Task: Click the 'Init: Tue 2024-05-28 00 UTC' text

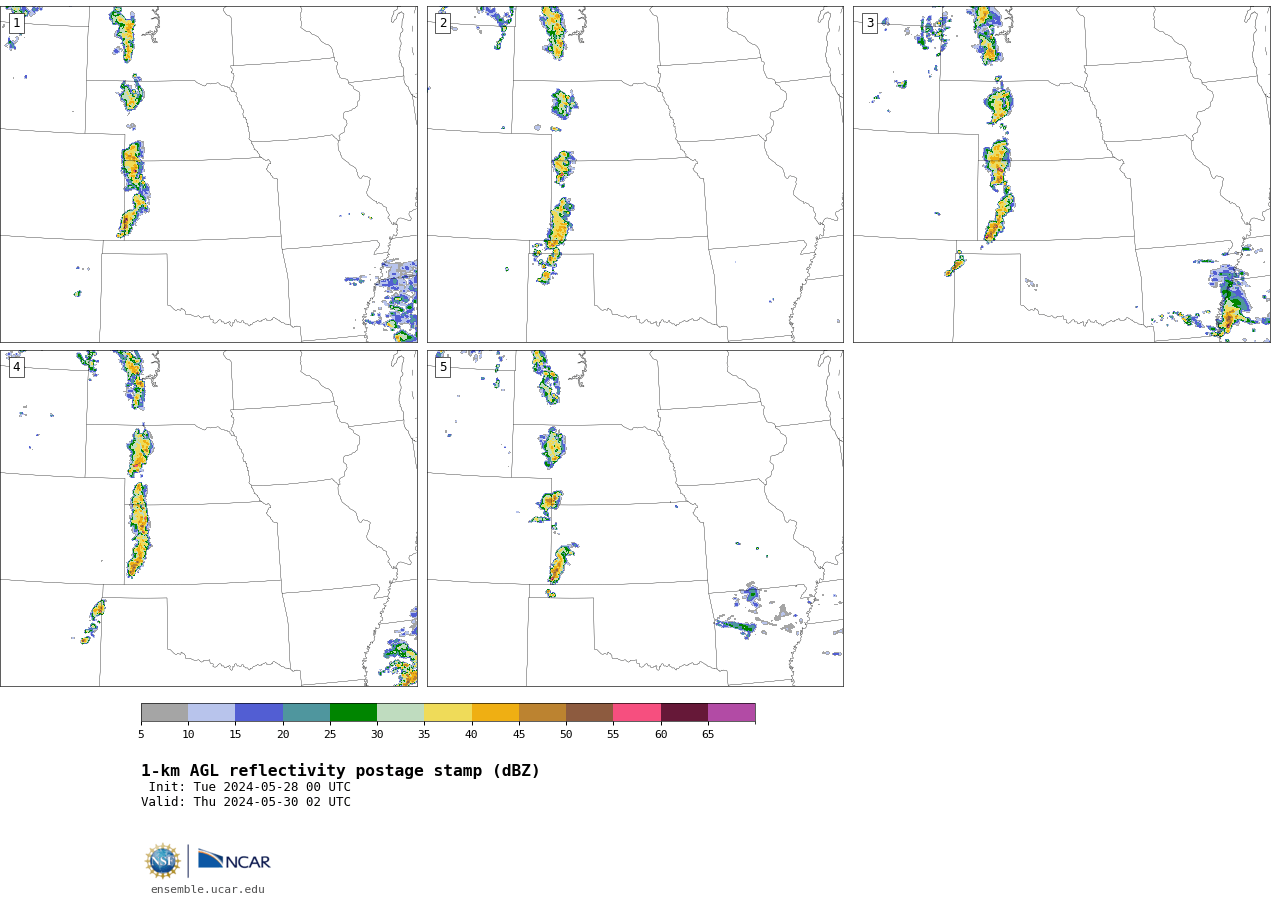Action: click(x=250, y=787)
